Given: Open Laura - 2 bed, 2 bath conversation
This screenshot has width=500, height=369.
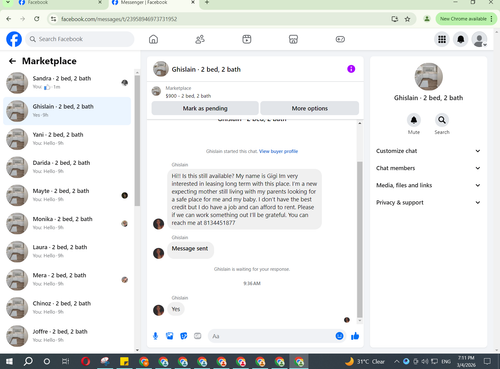Looking at the screenshot, I should pyautogui.click(x=67, y=252).
